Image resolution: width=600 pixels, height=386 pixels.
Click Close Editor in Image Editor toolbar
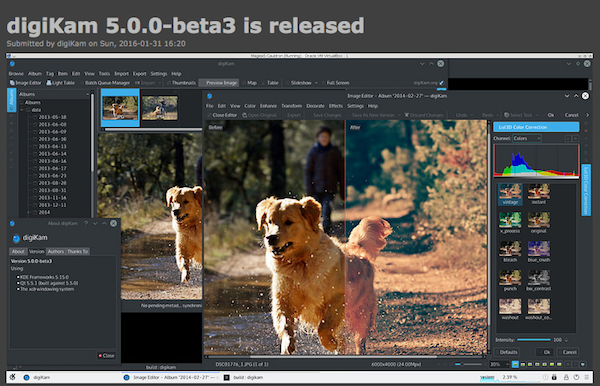pos(222,115)
